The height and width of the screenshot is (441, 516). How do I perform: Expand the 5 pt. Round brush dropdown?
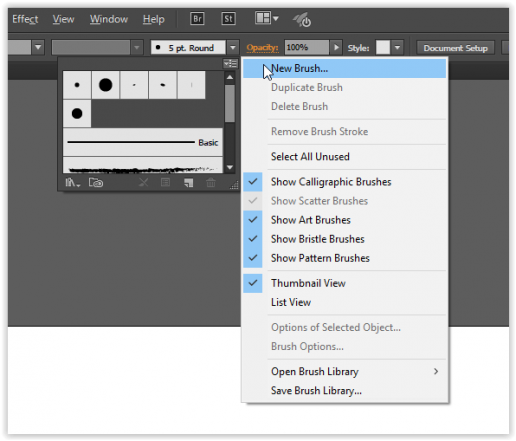(233, 48)
